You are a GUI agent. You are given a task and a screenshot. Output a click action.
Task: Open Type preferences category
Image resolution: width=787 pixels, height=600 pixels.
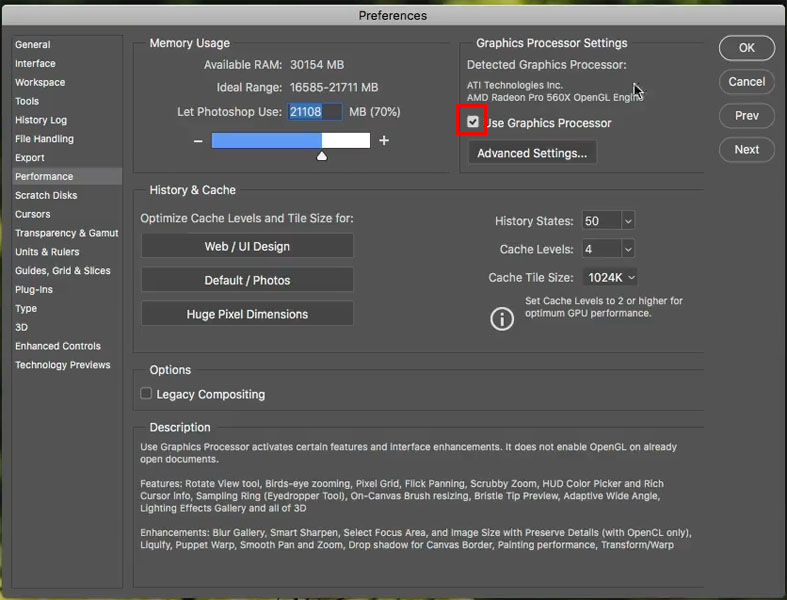(x=26, y=308)
